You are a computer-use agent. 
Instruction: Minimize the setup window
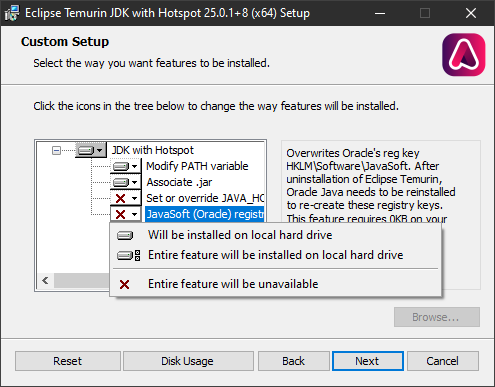(x=380, y=13)
